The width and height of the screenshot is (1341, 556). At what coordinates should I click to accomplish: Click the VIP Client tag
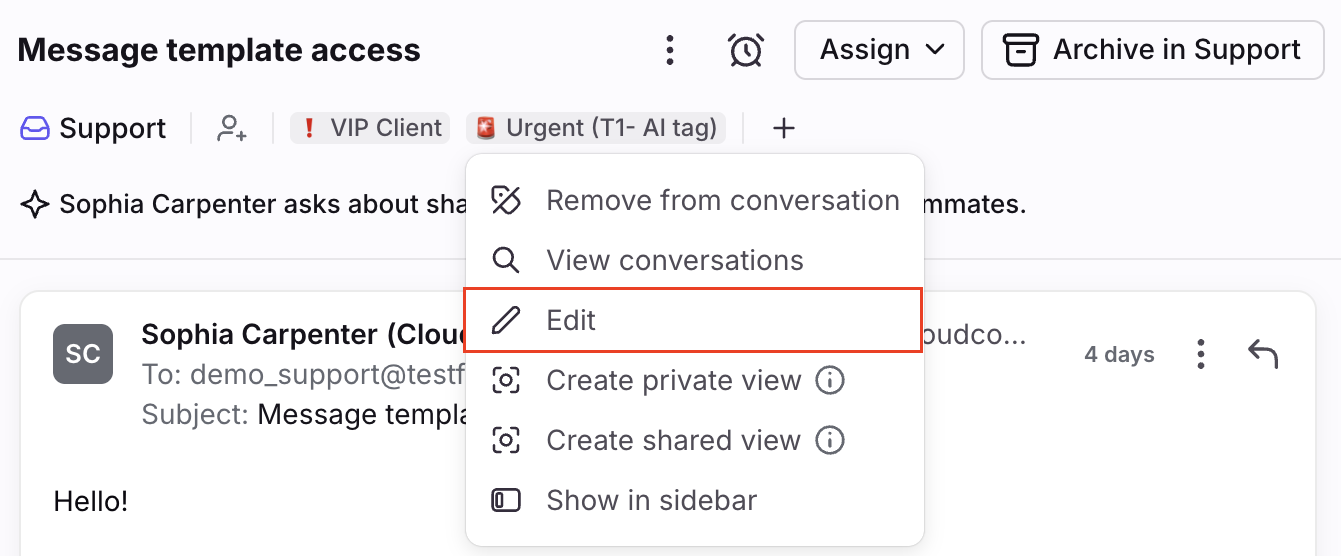pos(371,128)
